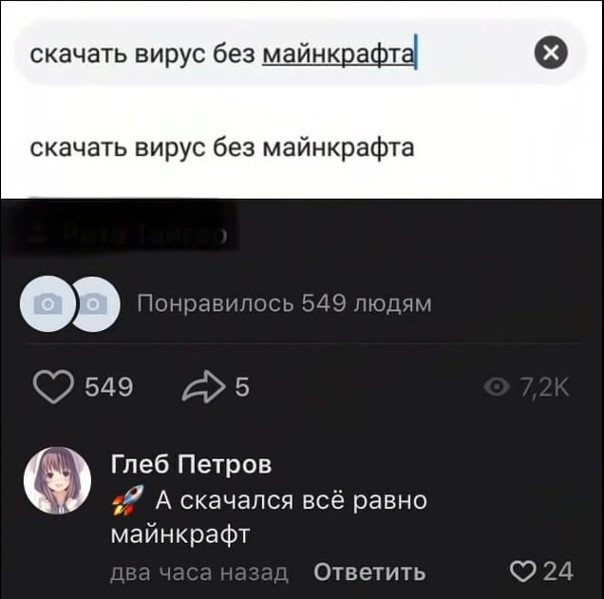Clear the search field with the X icon
This screenshot has width=604, height=599.
(551, 52)
